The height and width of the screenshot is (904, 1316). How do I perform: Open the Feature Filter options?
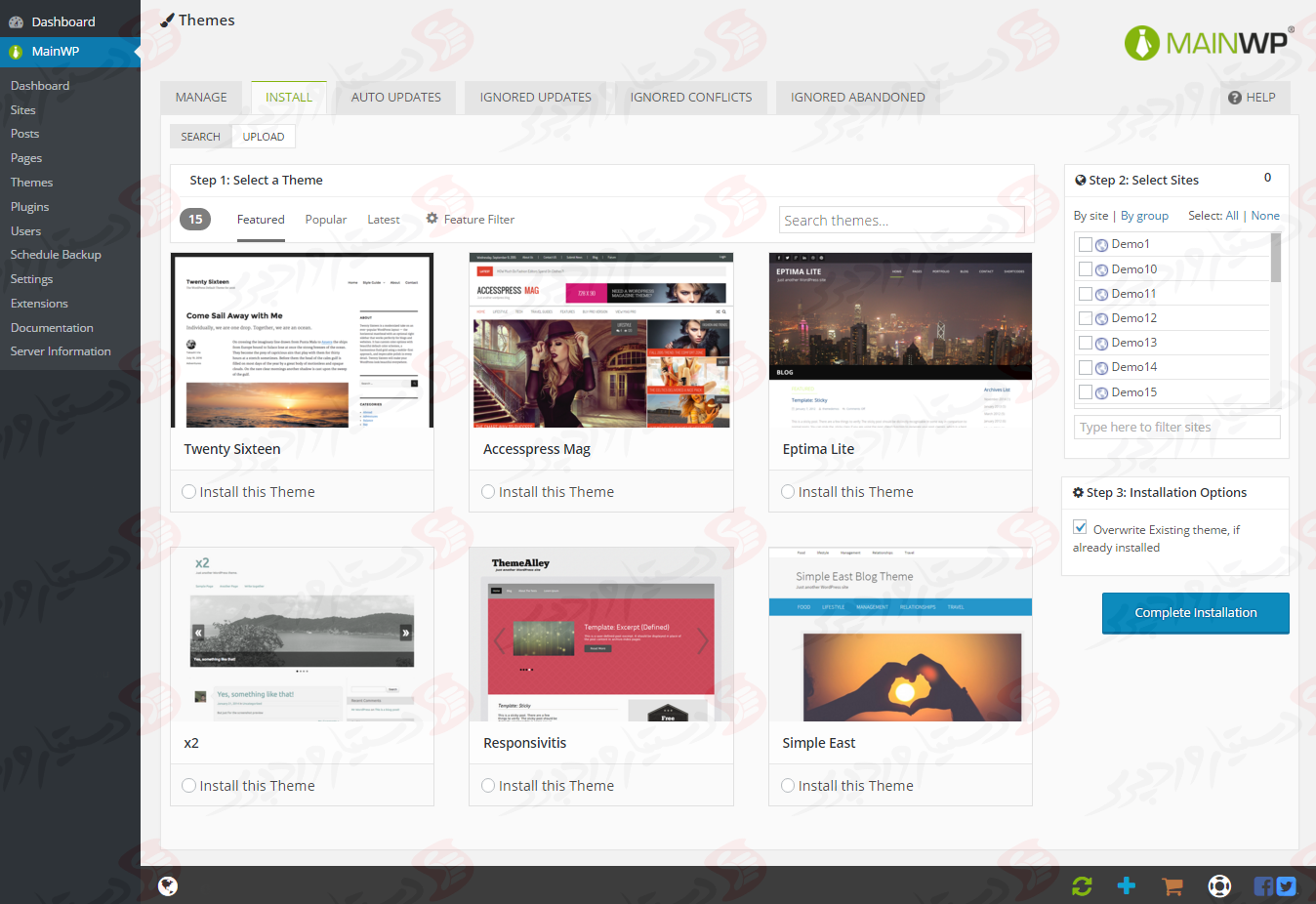[470, 220]
